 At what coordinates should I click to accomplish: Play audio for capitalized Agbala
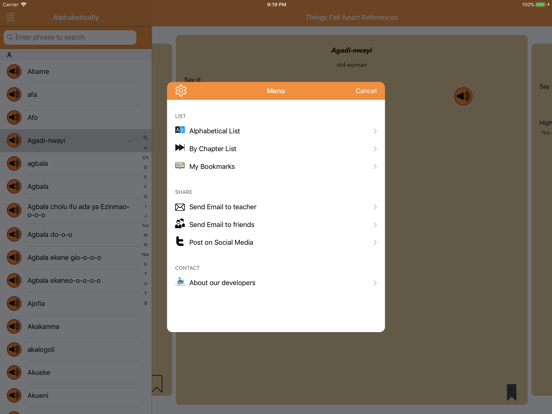(14, 187)
